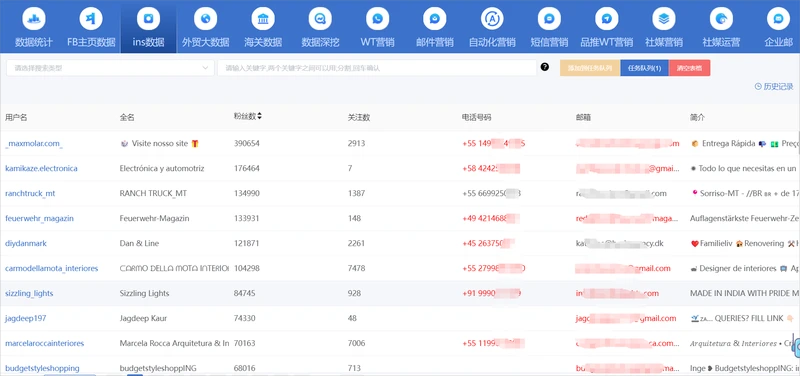800x376 pixels.
Task: Open the 企业邮 enterprise mail icon
Action: [x=779, y=19]
